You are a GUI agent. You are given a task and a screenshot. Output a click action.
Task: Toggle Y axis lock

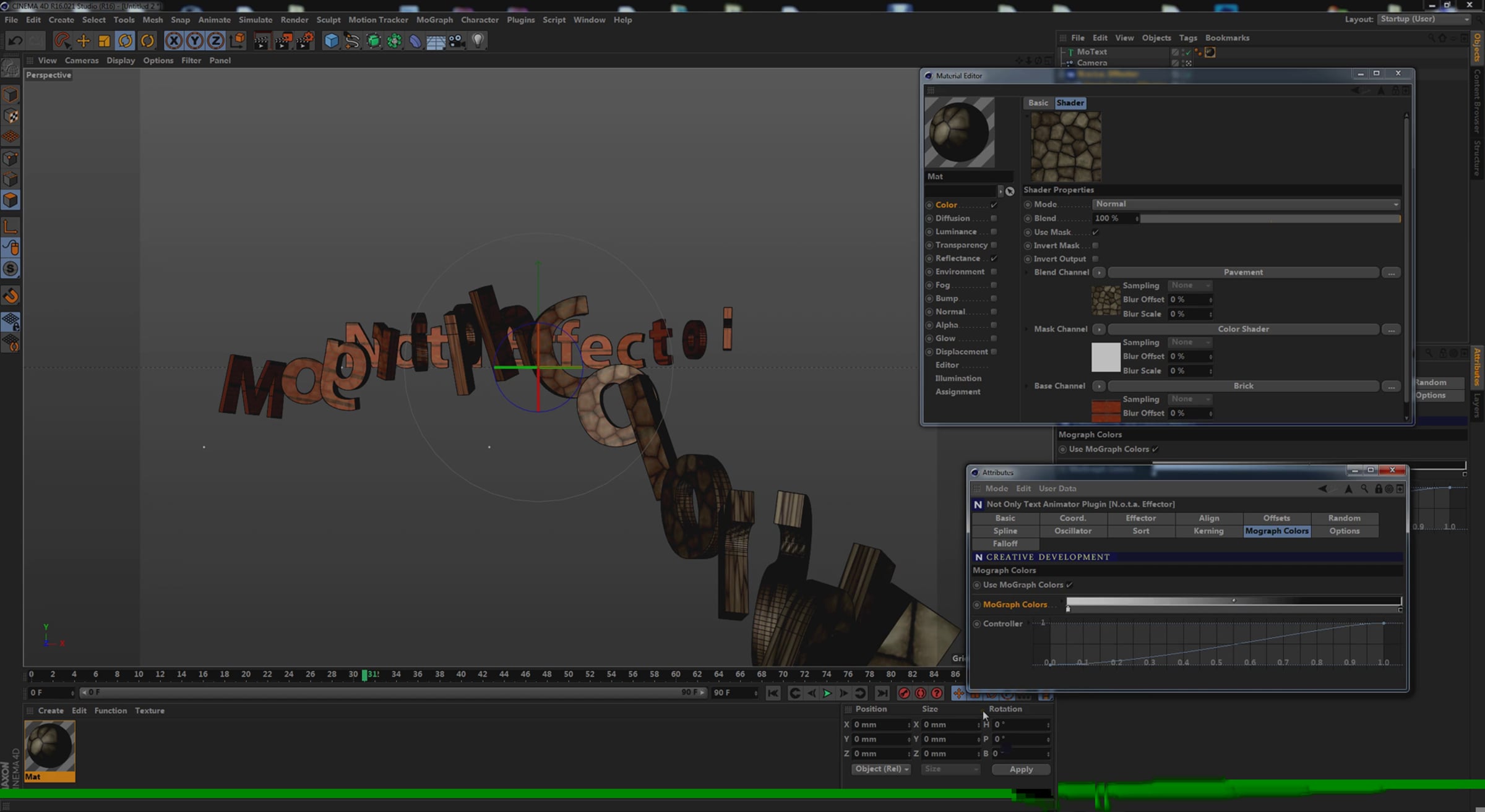point(195,41)
